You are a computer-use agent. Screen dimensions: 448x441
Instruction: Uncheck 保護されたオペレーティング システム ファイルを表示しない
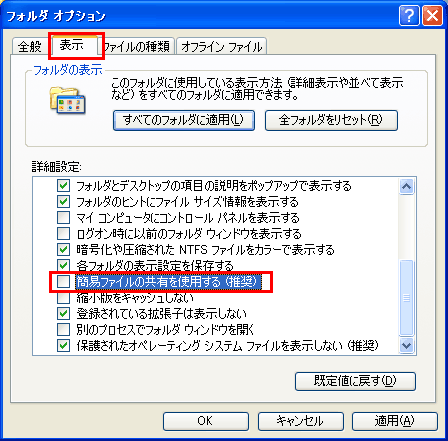coord(63,346)
